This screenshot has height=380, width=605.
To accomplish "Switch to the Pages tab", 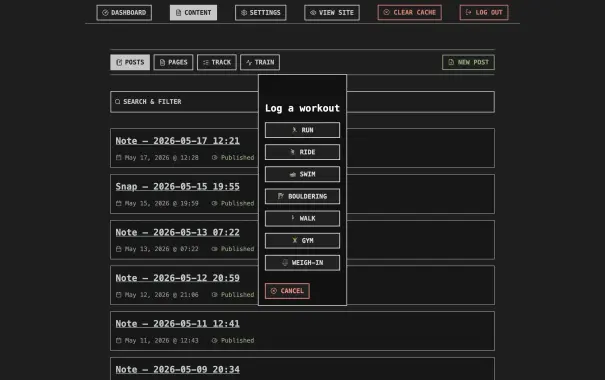I will (x=173, y=62).
